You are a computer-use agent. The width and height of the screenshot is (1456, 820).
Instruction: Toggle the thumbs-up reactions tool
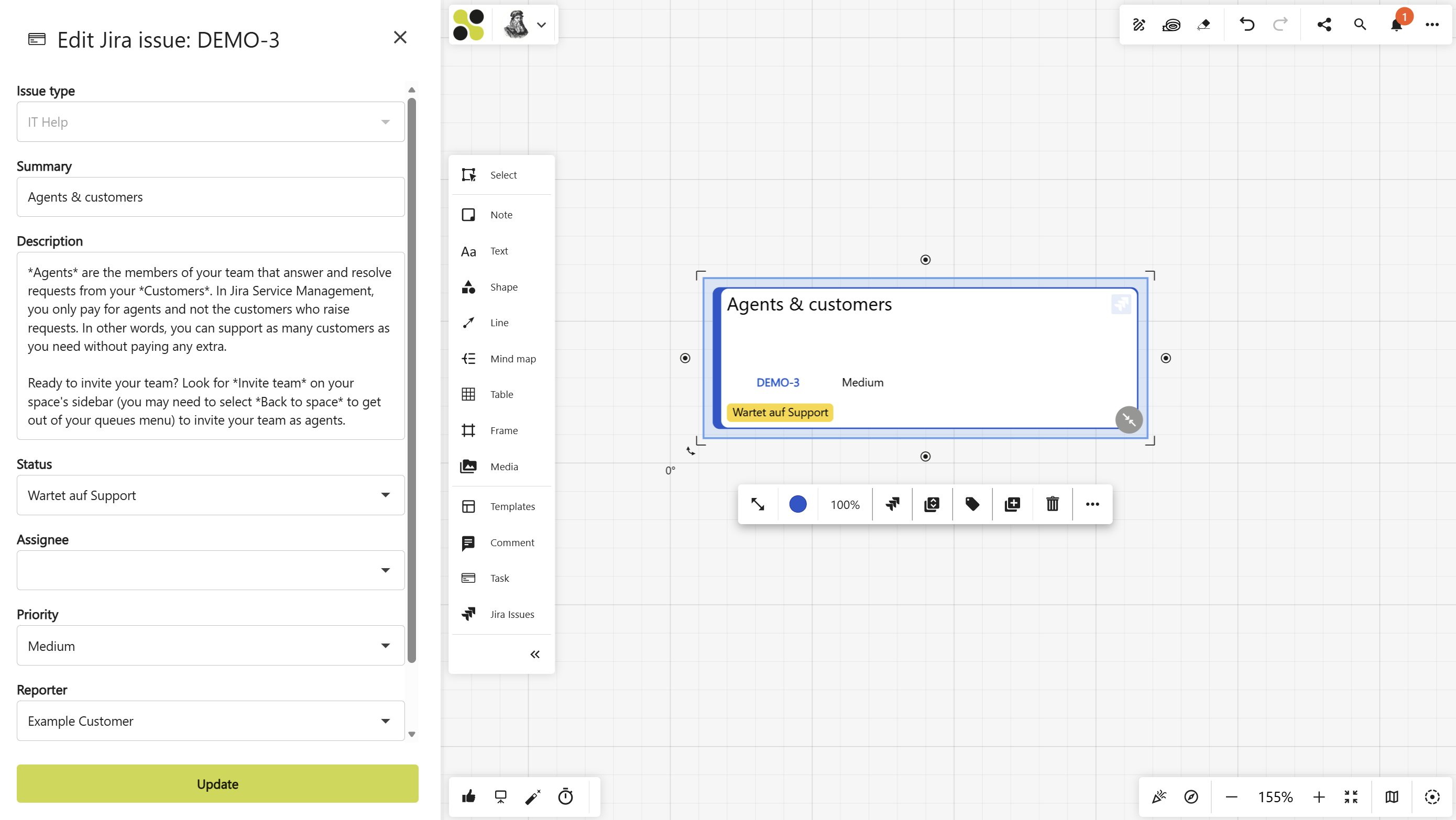point(468,796)
